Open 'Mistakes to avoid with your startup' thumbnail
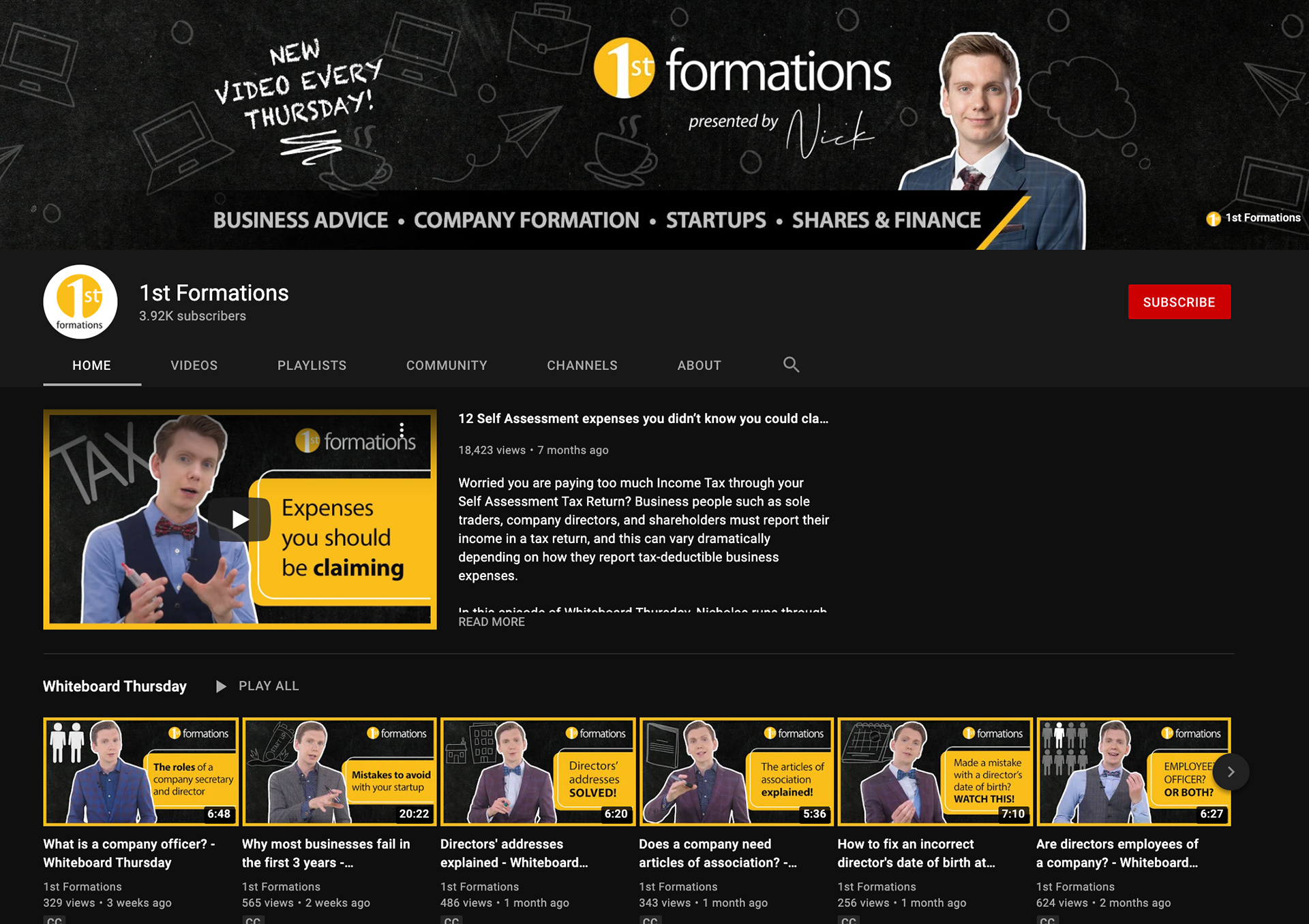Image resolution: width=1309 pixels, height=924 pixels. pos(339,771)
